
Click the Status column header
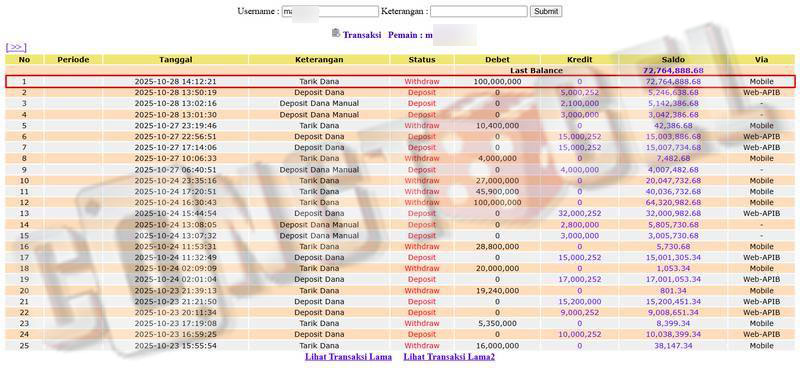[422, 60]
